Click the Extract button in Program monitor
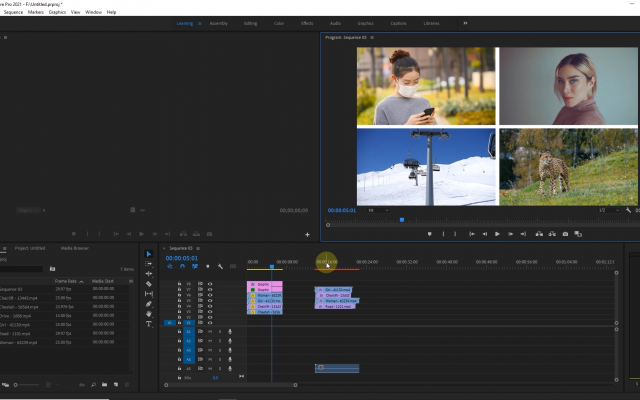The width and height of the screenshot is (640, 400). point(552,234)
